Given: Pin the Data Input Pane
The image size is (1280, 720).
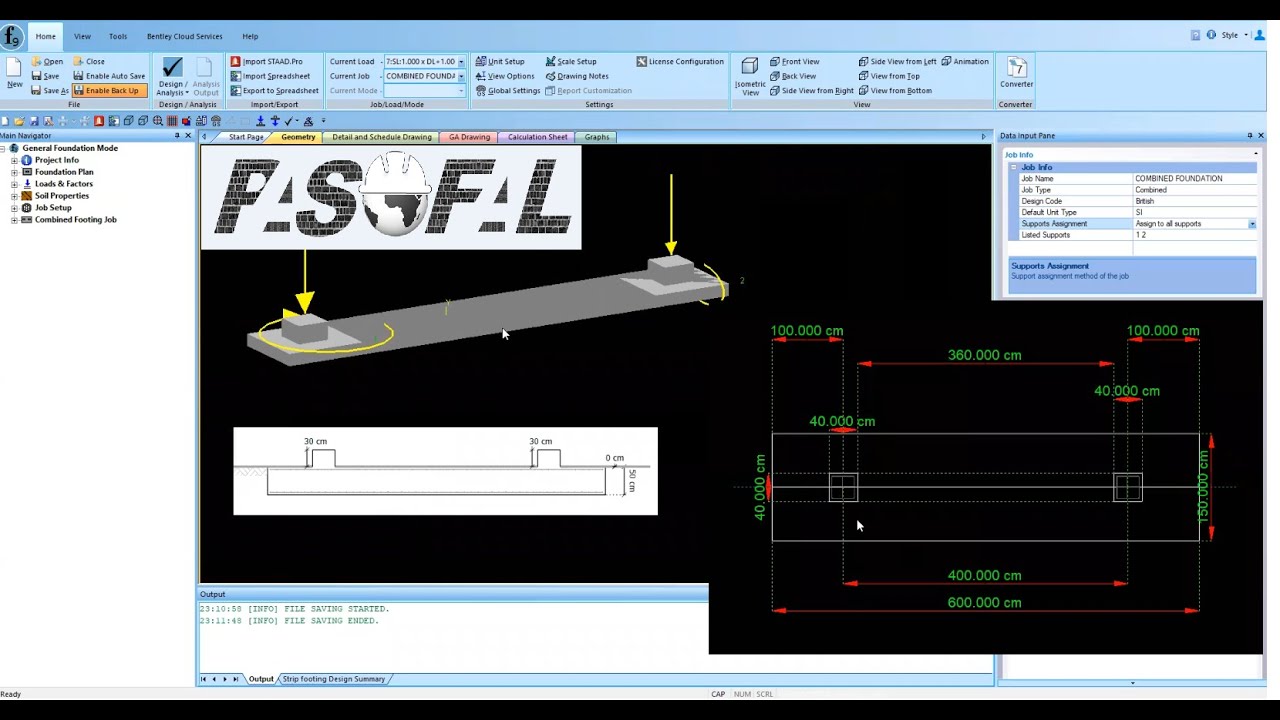Looking at the screenshot, I should 1249,136.
